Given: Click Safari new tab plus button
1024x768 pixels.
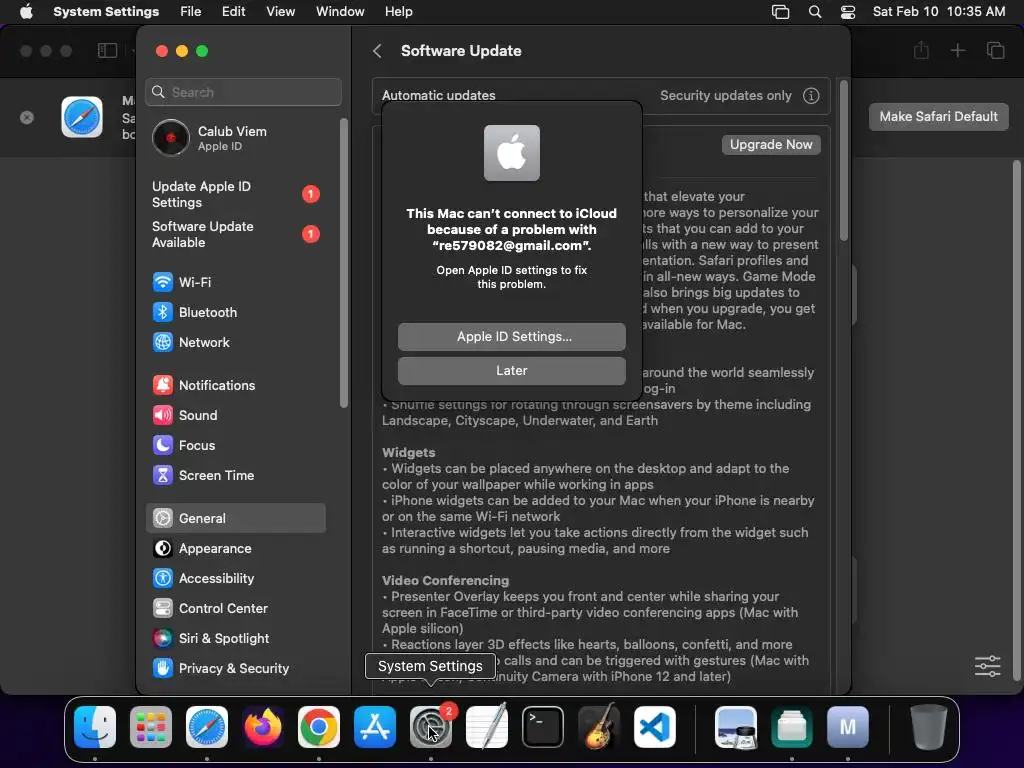Looking at the screenshot, I should [957, 50].
